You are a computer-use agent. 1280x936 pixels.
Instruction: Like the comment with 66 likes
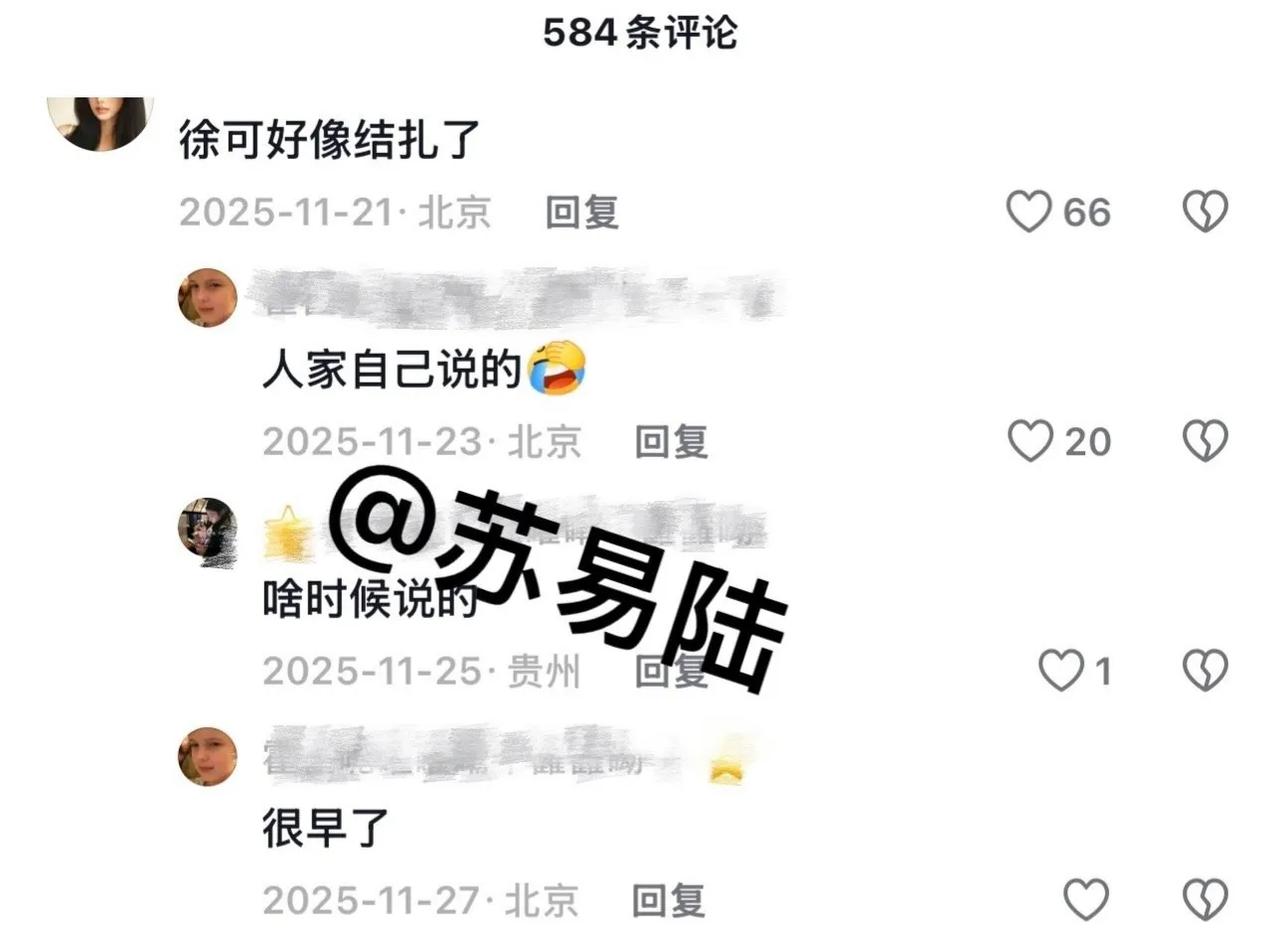pyautogui.click(x=1028, y=212)
